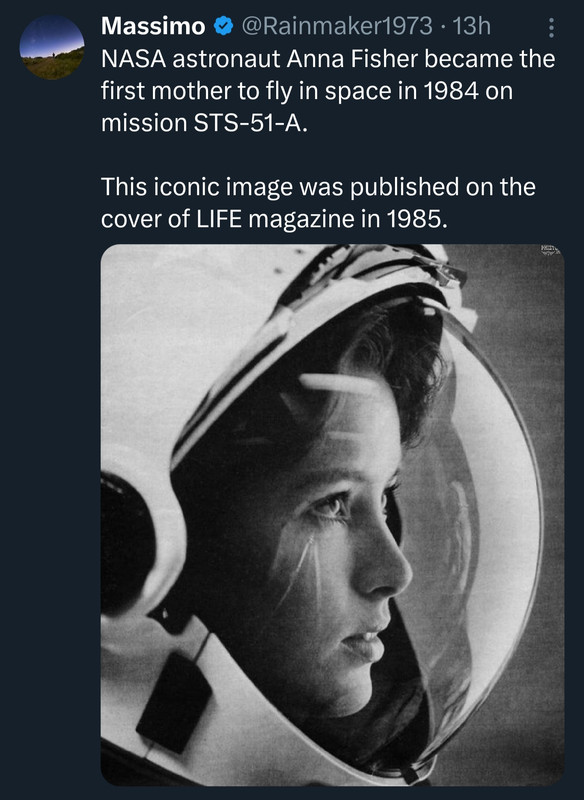Screen dimensions: 584x800
Task: Open the @Rainmaker1973 handle link
Action: click(337, 26)
